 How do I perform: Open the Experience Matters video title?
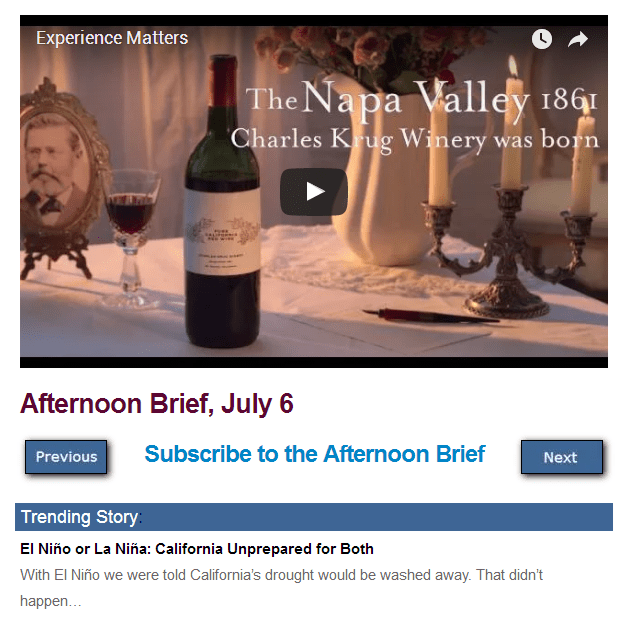(x=112, y=38)
